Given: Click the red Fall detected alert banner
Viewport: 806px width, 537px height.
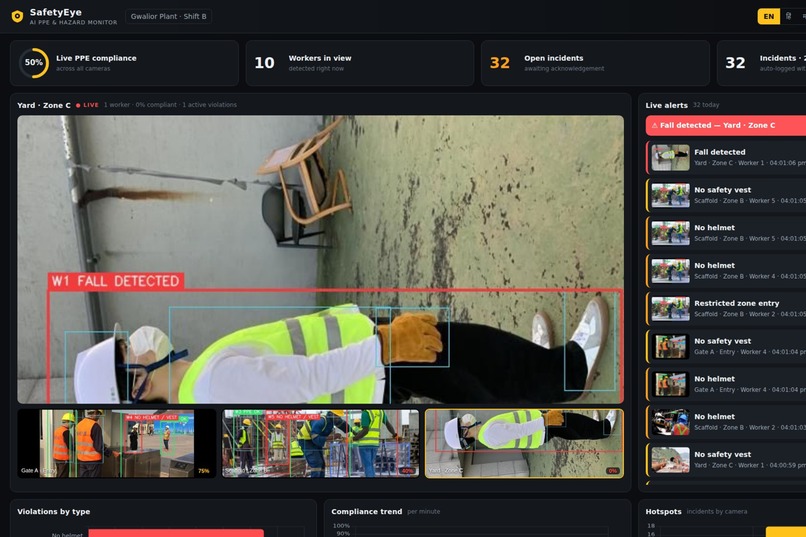Looking at the screenshot, I should click(x=726, y=125).
